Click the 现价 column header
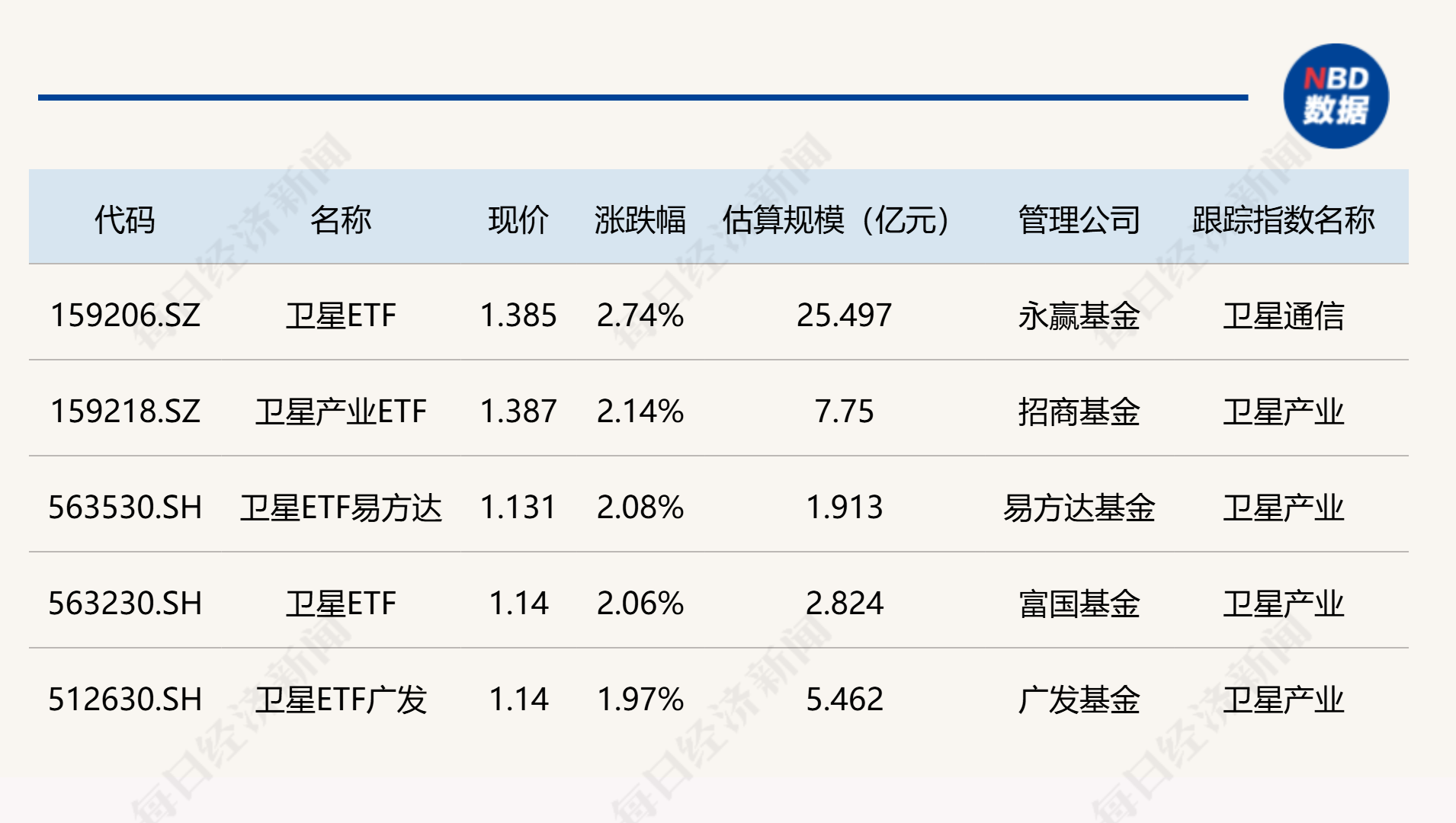 point(518,220)
